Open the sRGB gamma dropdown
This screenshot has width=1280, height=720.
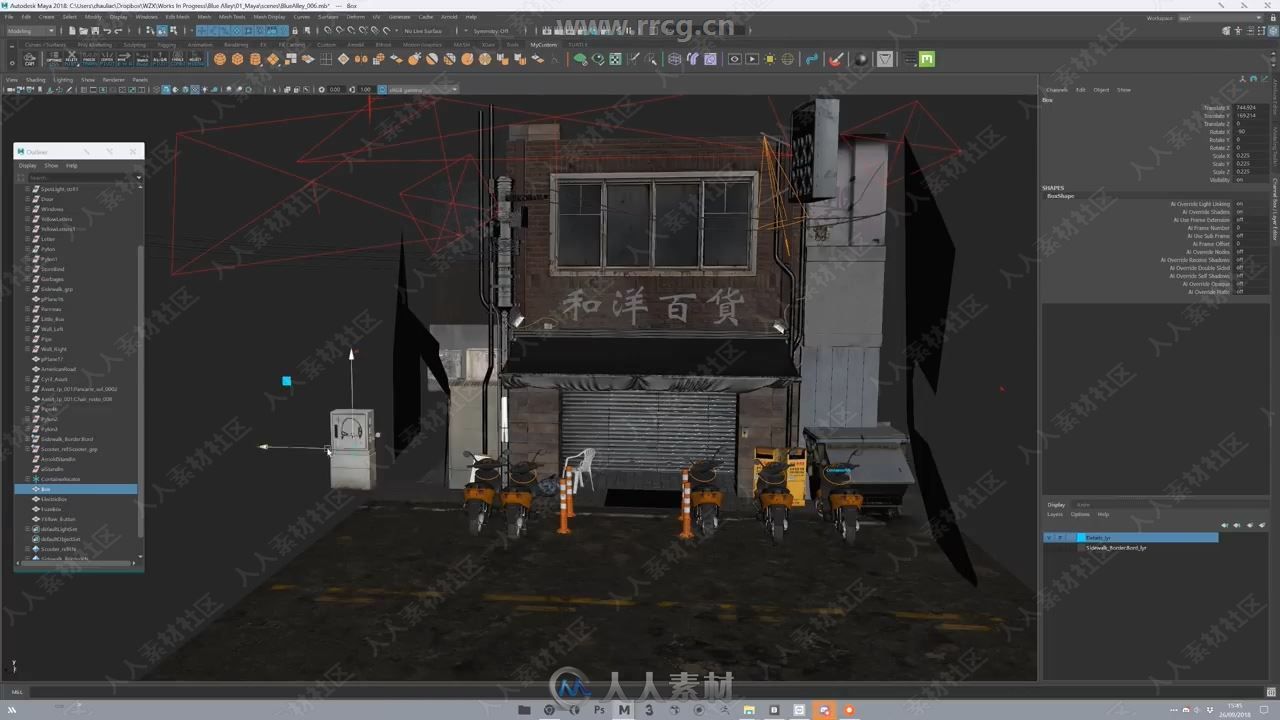tap(422, 90)
